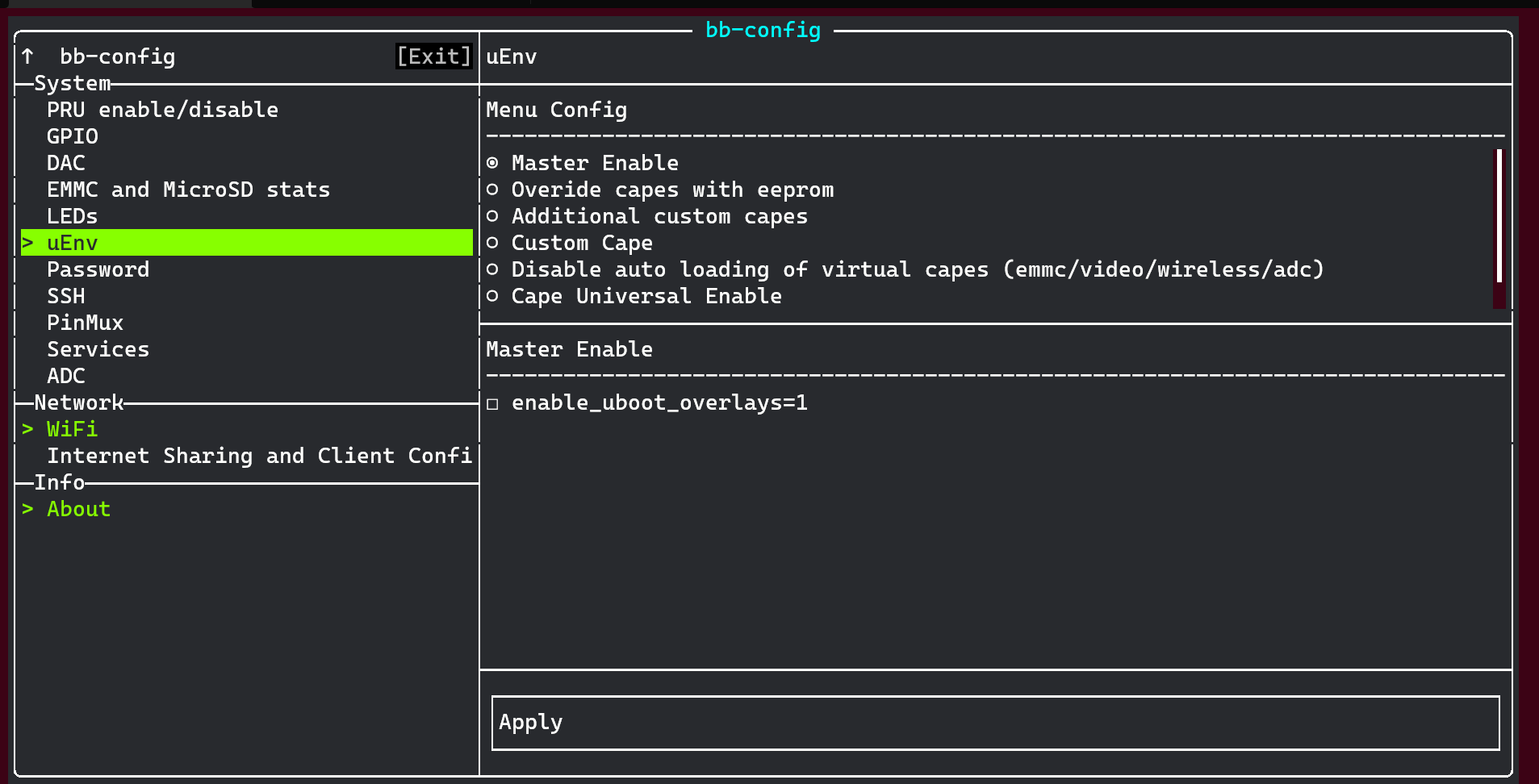Open the GPIO menu item
This screenshot has width=1539, height=784.
click(73, 136)
